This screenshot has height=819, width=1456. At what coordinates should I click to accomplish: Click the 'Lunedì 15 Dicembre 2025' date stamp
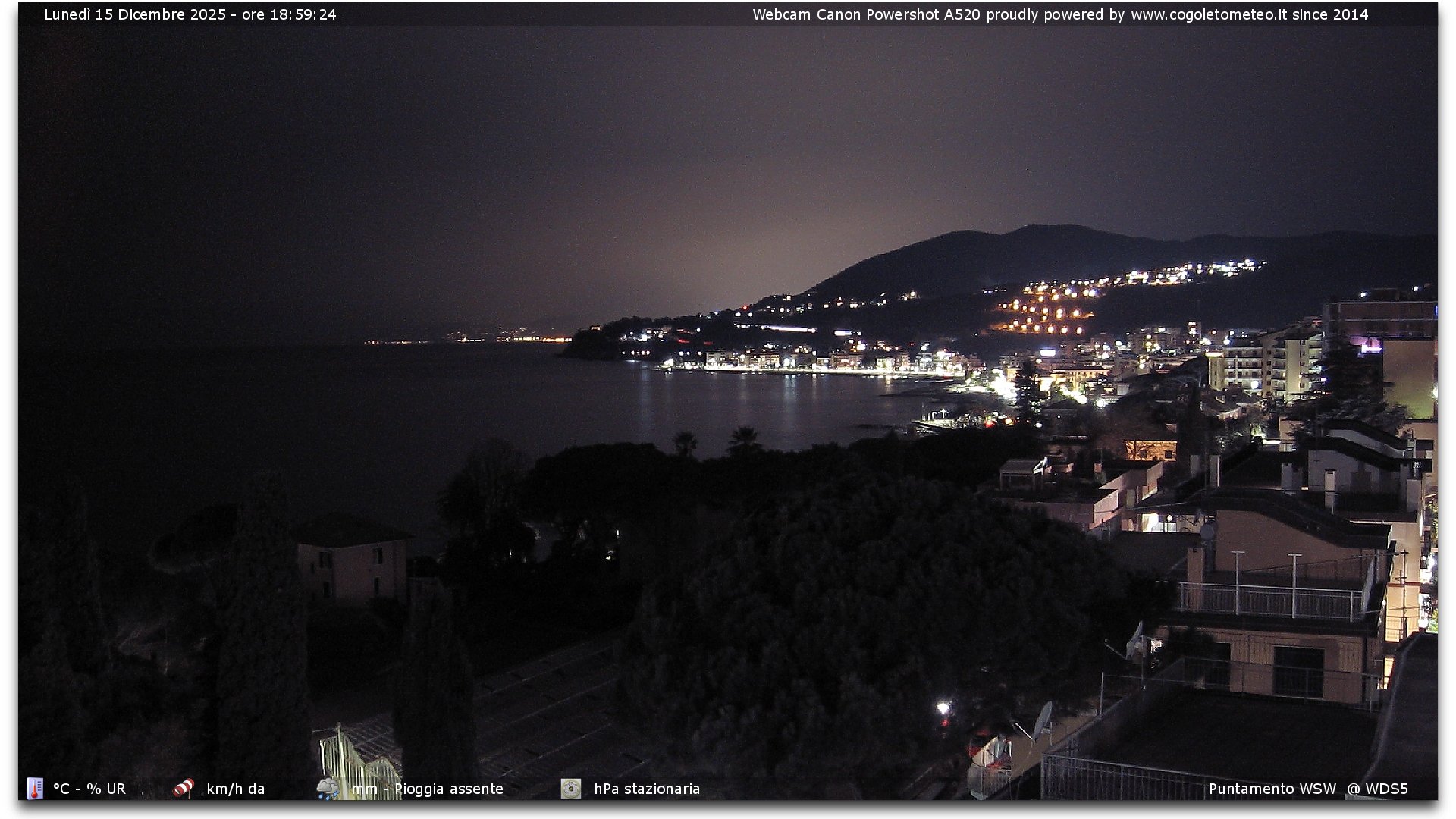tap(135, 14)
